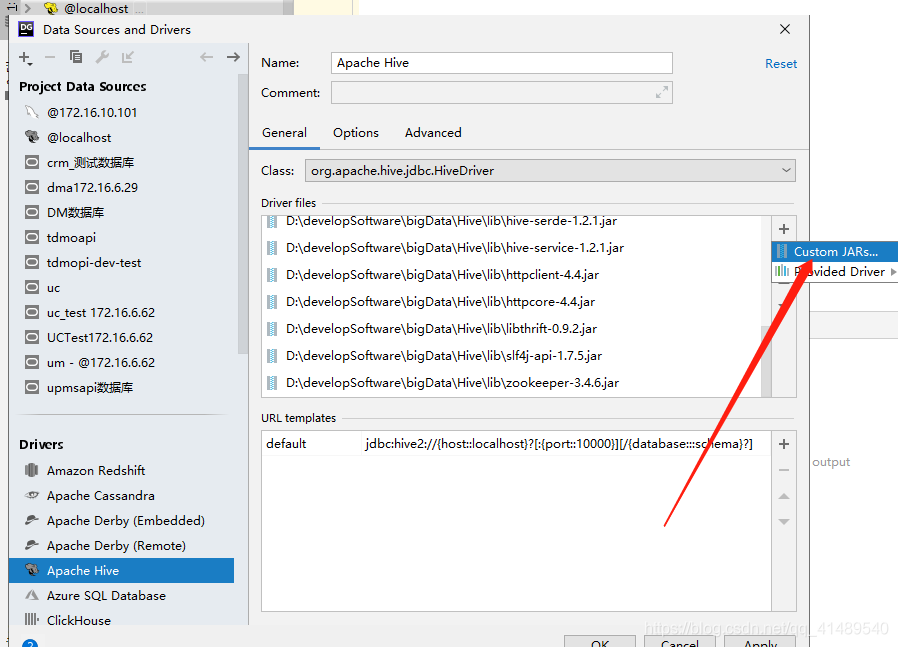Open driver settings wrench icon
898x647 pixels.
pos(102,57)
